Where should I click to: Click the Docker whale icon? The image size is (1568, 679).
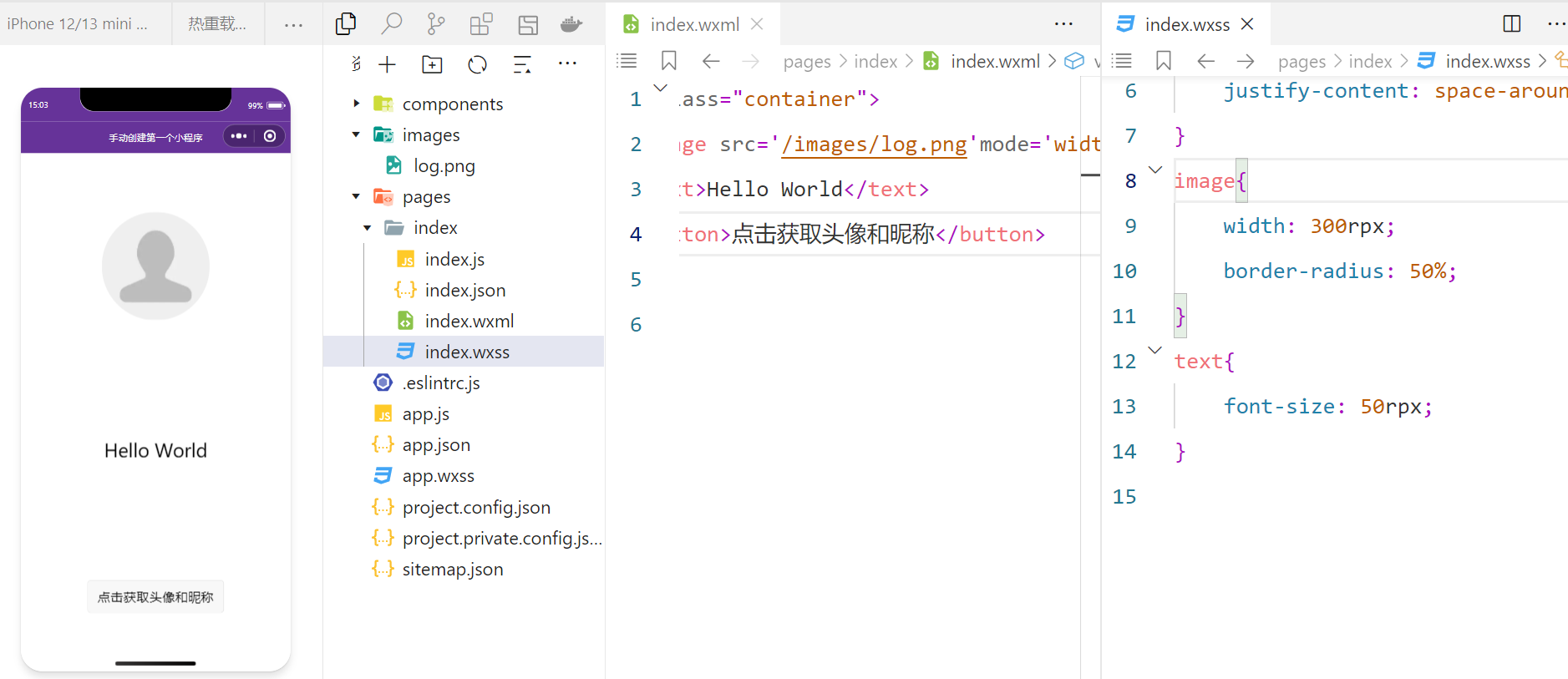pos(571,24)
